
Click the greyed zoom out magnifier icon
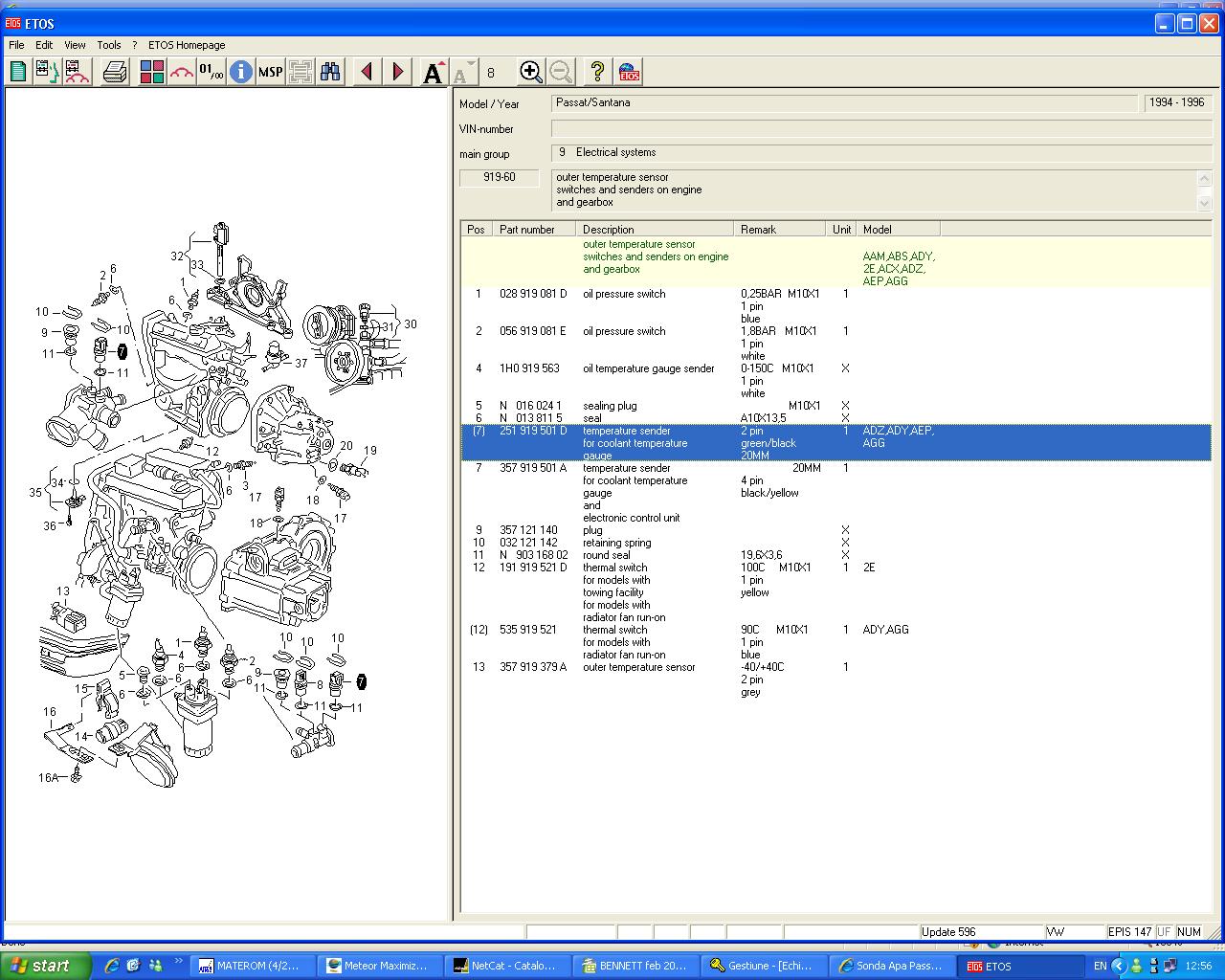tap(561, 72)
